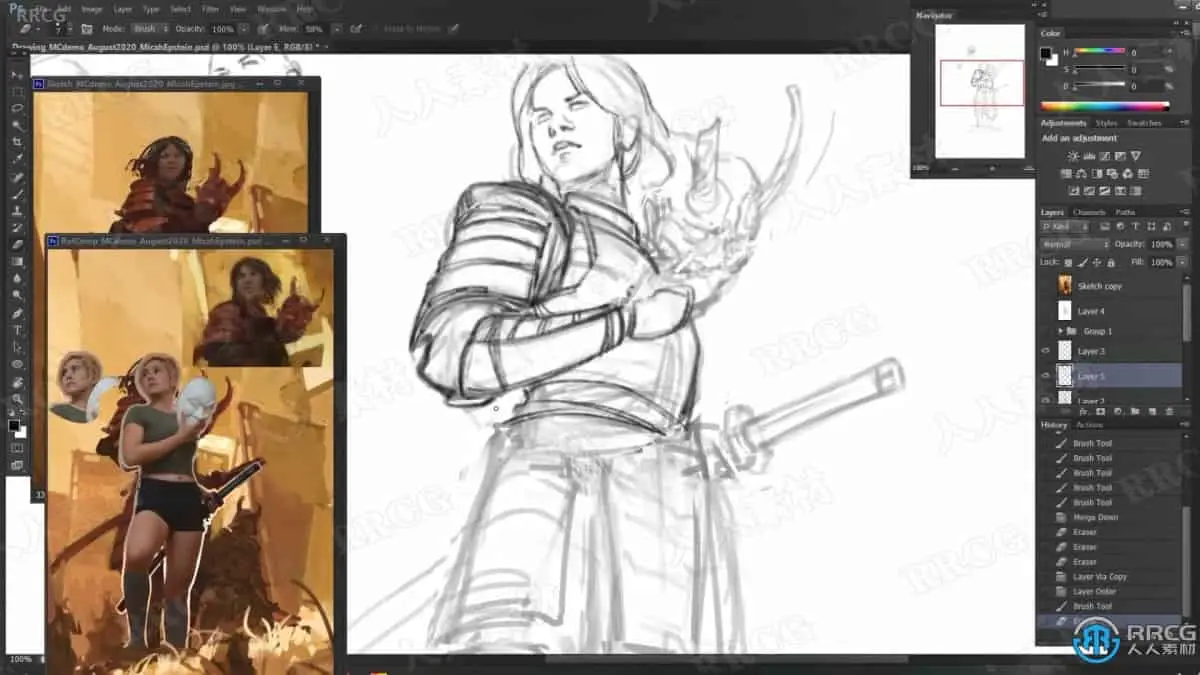Click the H hue slider in Color panel
Image resolution: width=1200 pixels, height=675 pixels.
coord(1098,53)
